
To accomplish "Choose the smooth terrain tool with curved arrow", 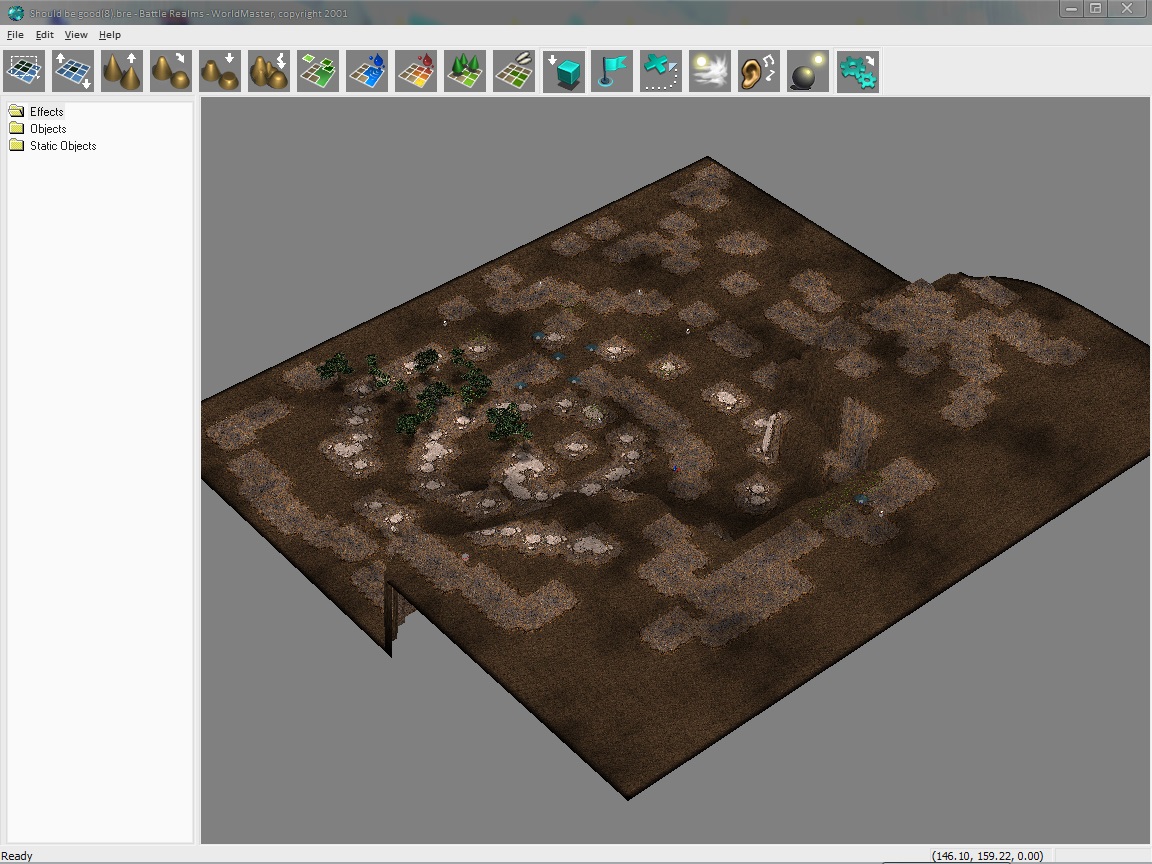I will pos(170,71).
